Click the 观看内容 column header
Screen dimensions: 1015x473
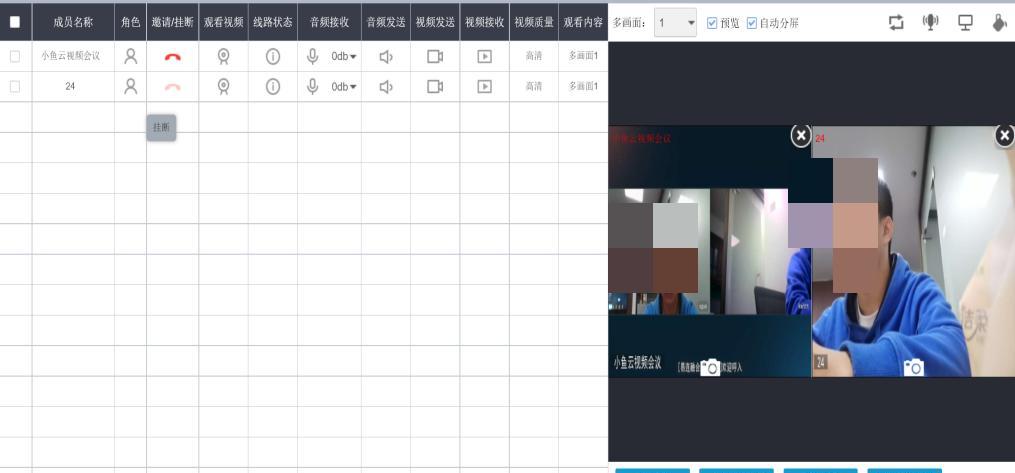pyautogui.click(x=583, y=22)
